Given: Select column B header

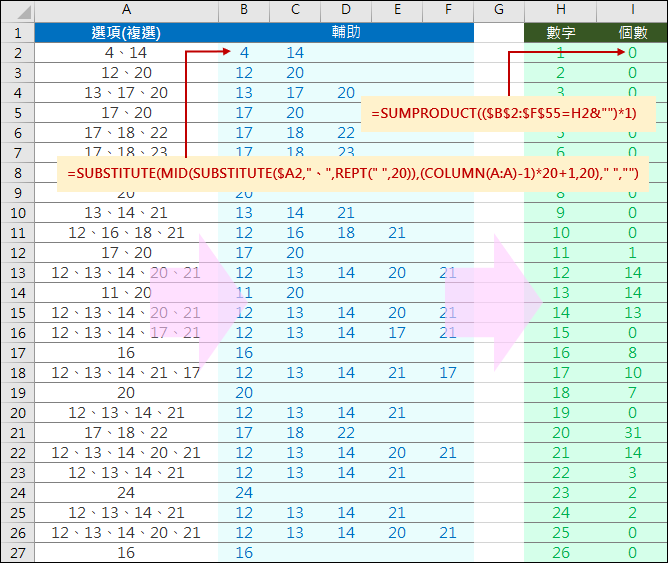Looking at the screenshot, I should tap(244, 10).
